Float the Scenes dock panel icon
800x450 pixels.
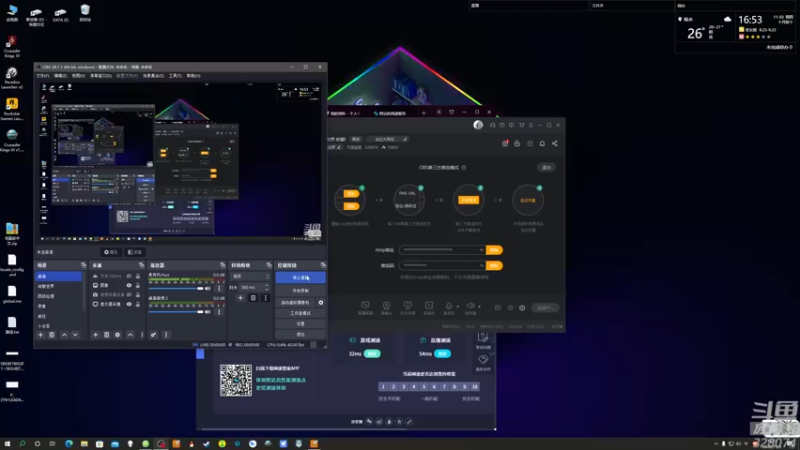coord(83,265)
